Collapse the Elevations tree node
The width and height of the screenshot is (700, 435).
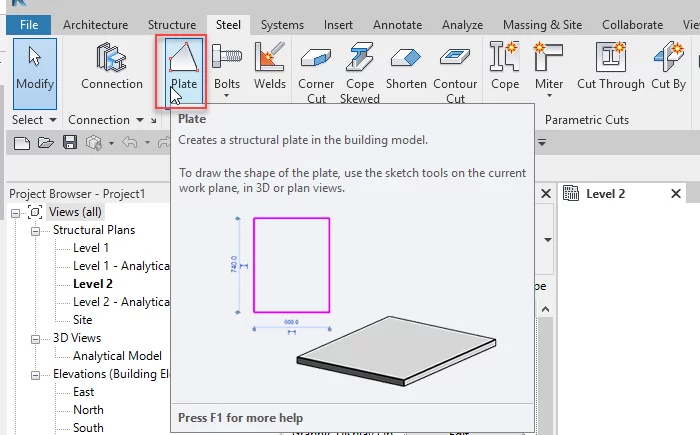coord(36,374)
